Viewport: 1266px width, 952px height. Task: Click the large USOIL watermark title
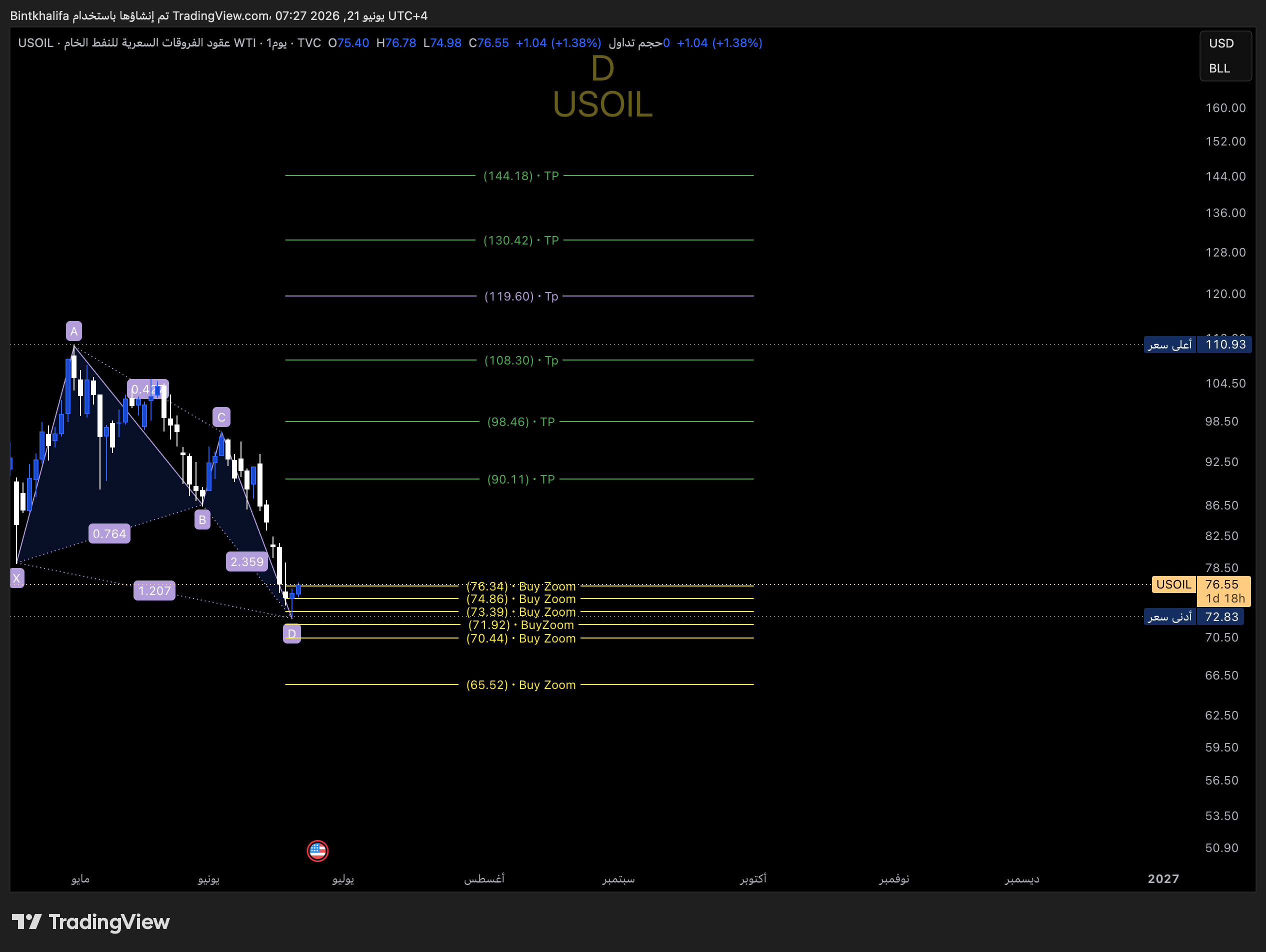pyautogui.click(x=602, y=104)
